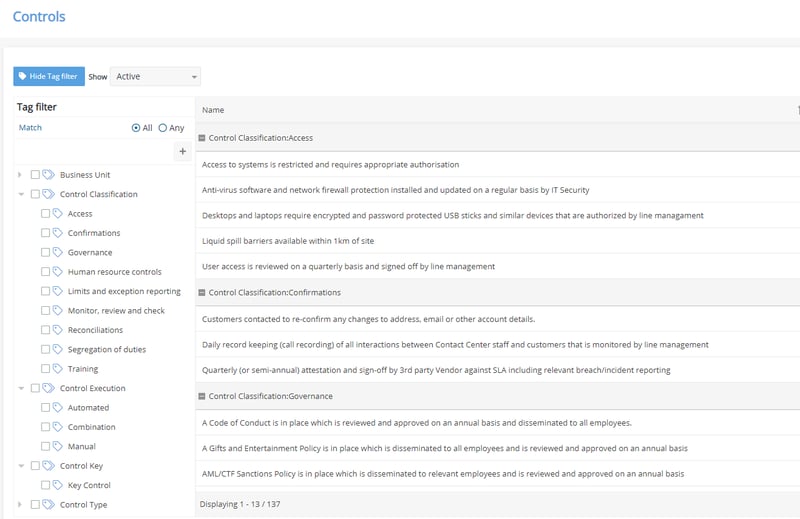Click the Hide Tag filter button
This screenshot has height=519, width=800.
49,76
